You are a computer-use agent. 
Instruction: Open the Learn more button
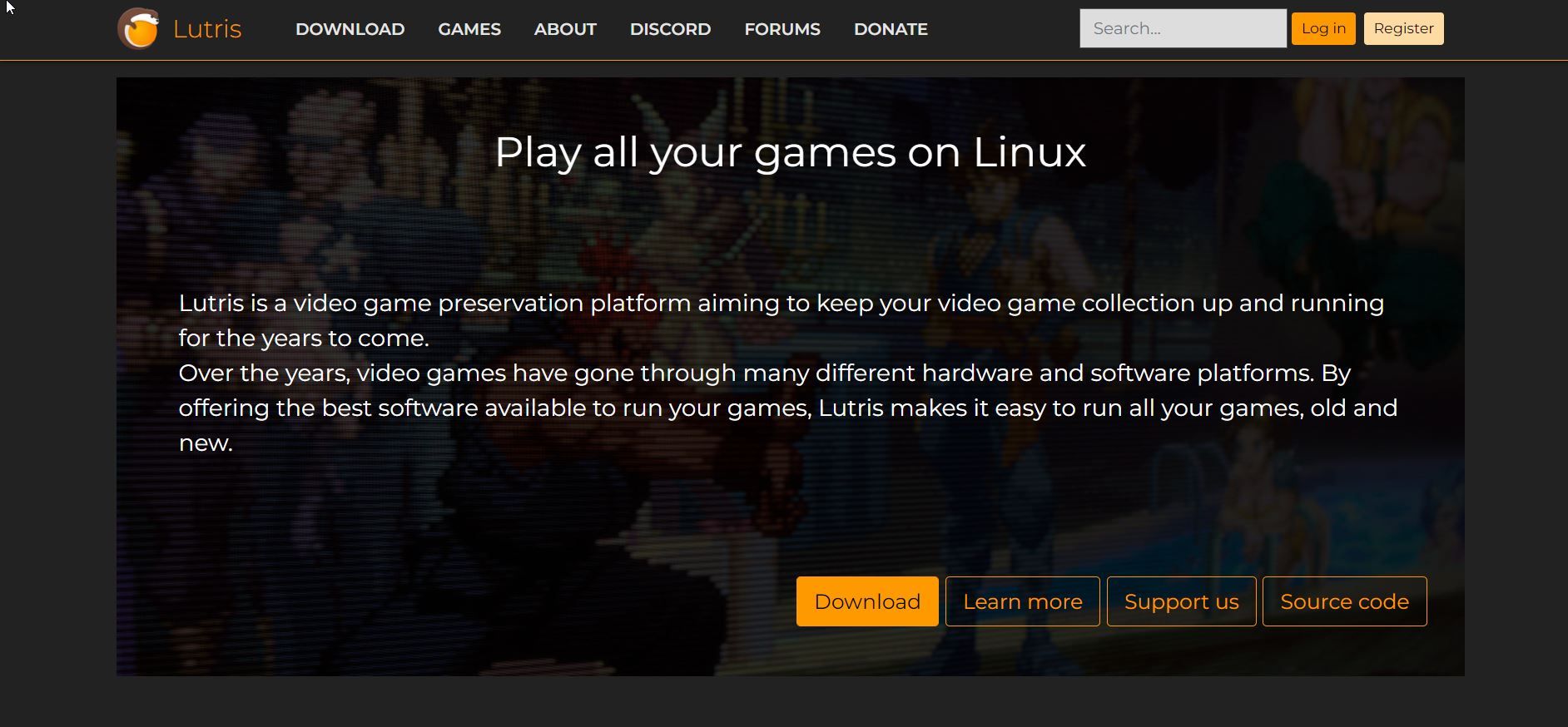point(1023,601)
